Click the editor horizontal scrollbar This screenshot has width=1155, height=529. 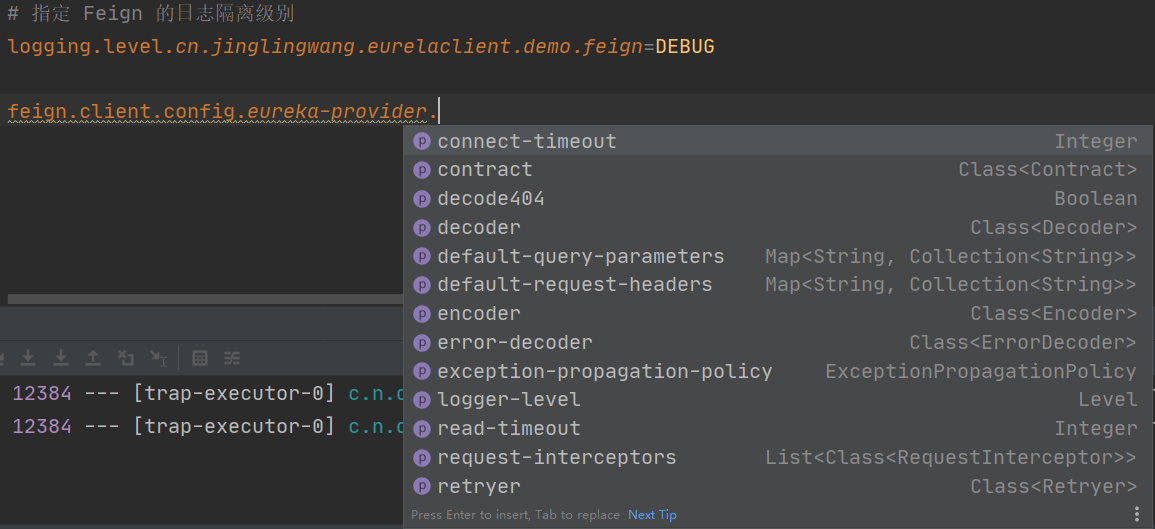[206, 299]
